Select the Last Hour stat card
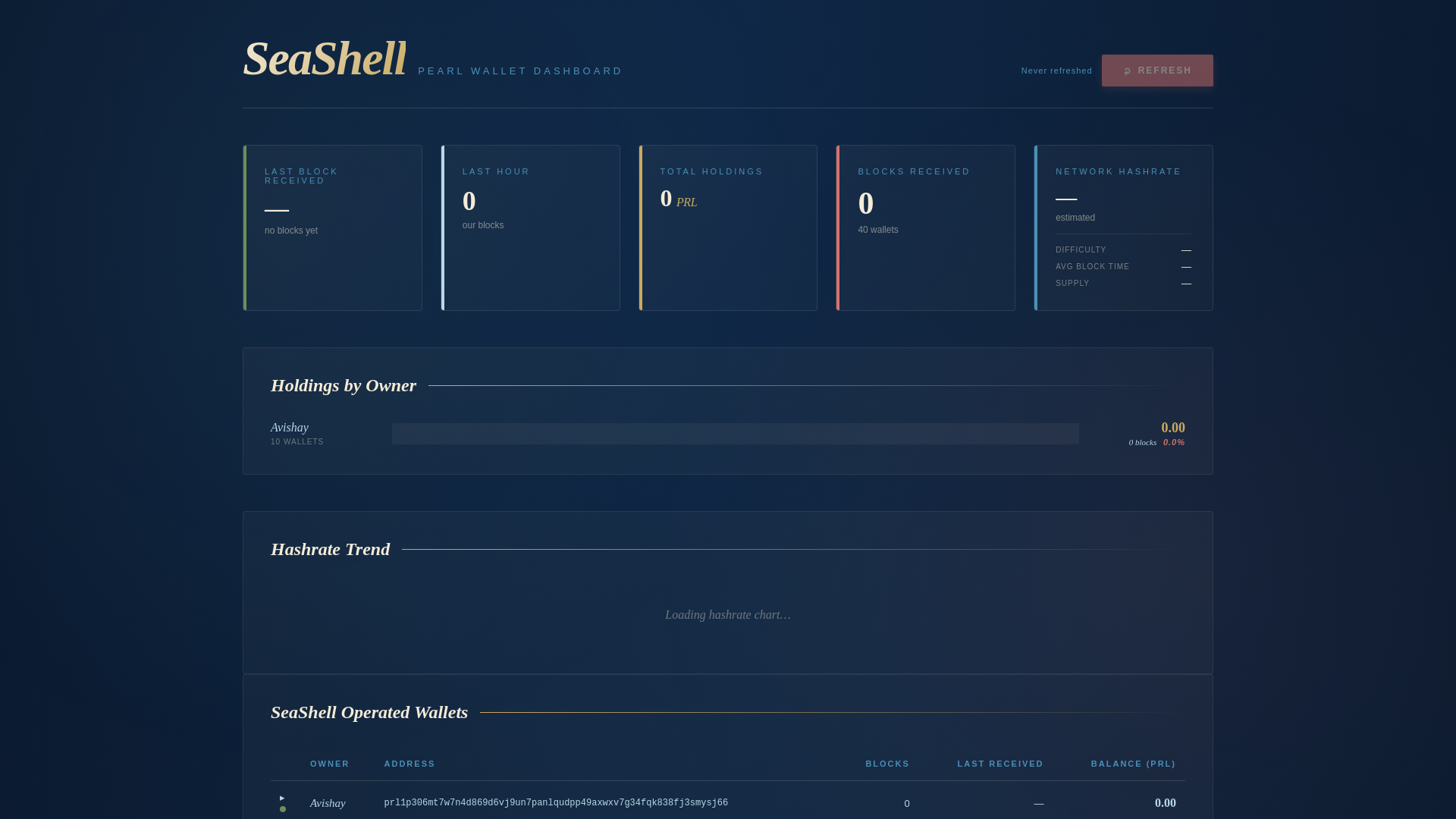Viewport: 1456px width, 819px height. tap(530, 227)
